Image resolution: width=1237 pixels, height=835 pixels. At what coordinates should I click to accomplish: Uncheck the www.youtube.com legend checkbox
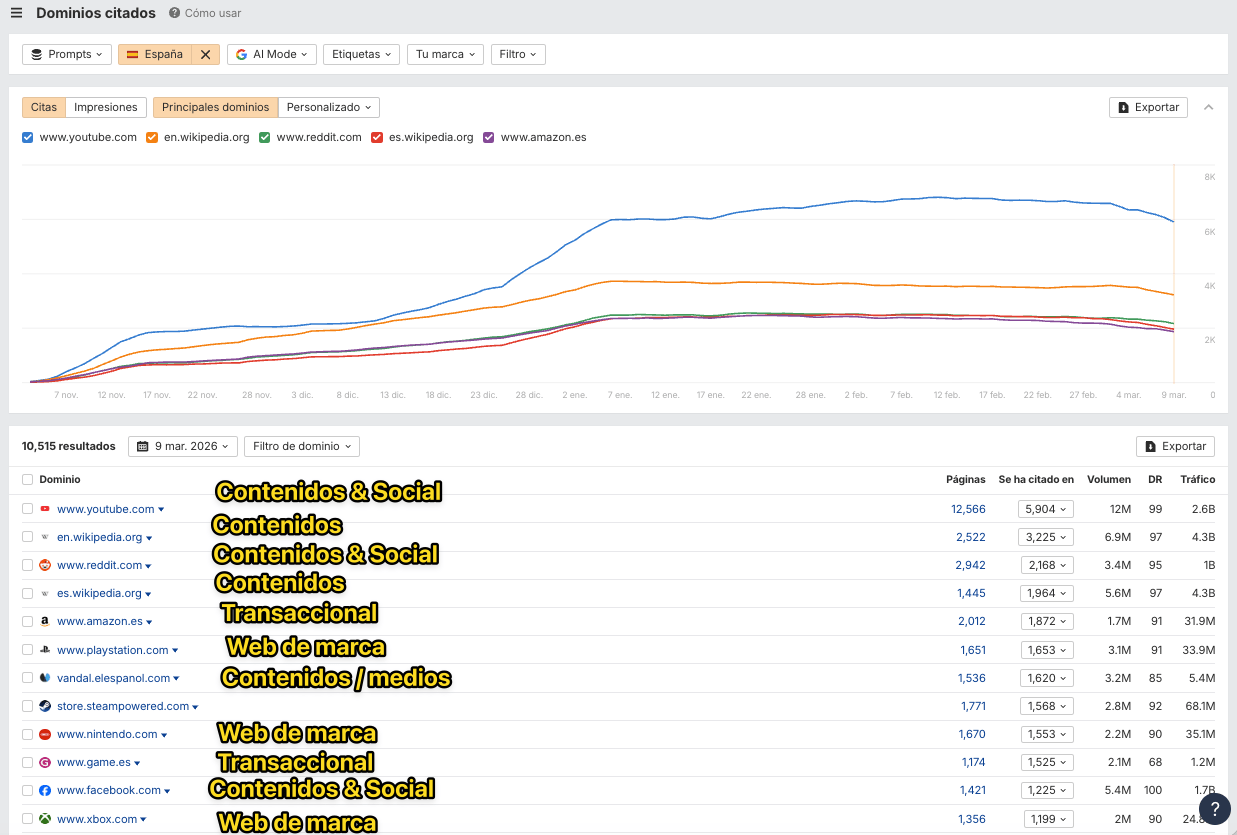[x=27, y=137]
